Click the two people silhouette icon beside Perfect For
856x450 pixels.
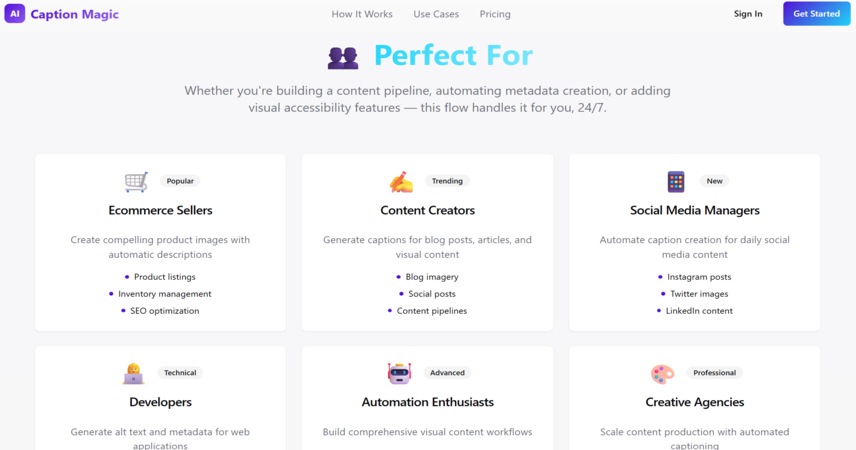(x=343, y=57)
